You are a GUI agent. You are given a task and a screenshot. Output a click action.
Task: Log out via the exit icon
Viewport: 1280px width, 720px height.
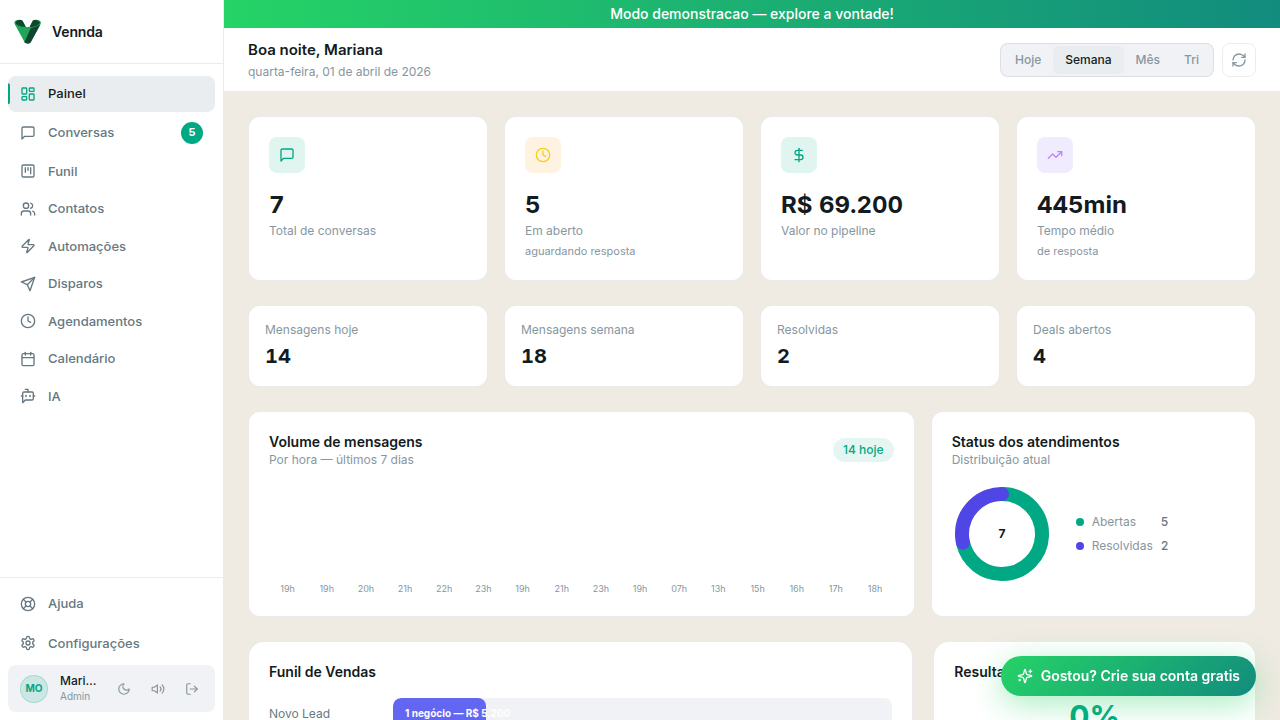coord(192,688)
